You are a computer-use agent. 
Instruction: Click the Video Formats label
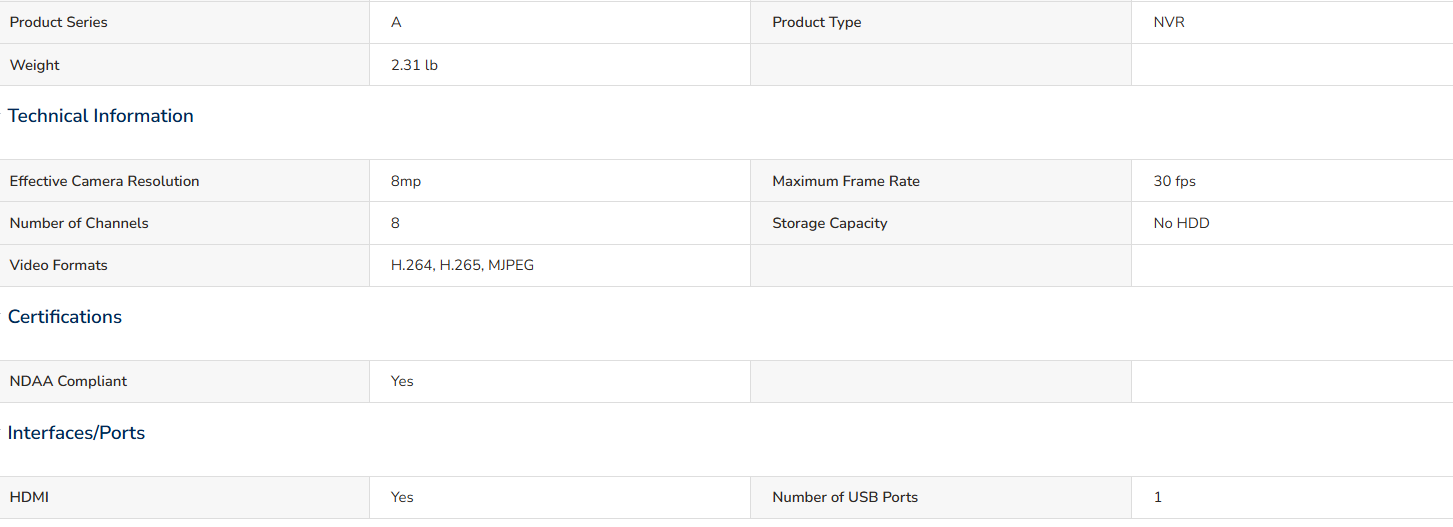pos(58,265)
